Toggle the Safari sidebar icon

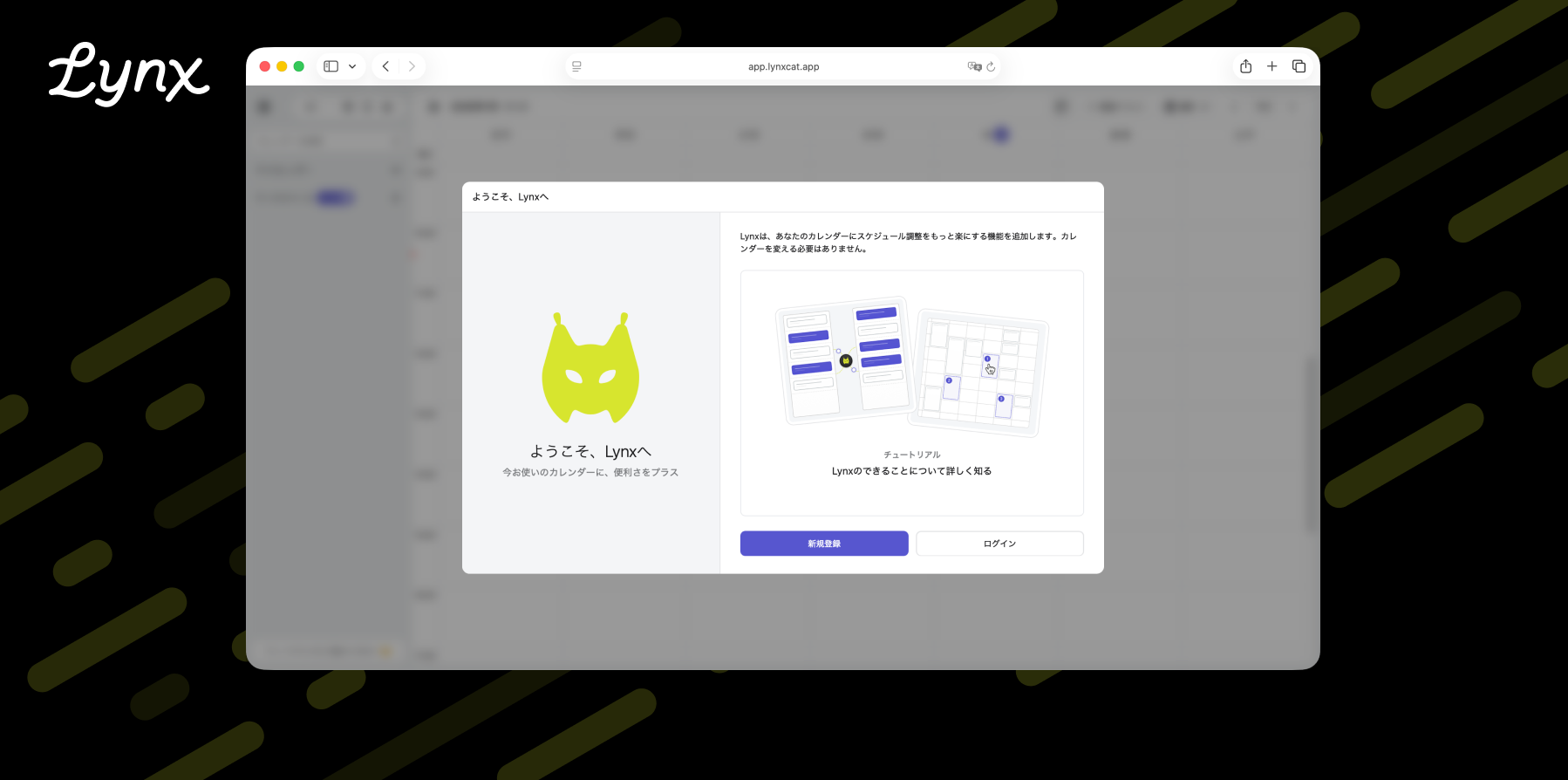(331, 66)
